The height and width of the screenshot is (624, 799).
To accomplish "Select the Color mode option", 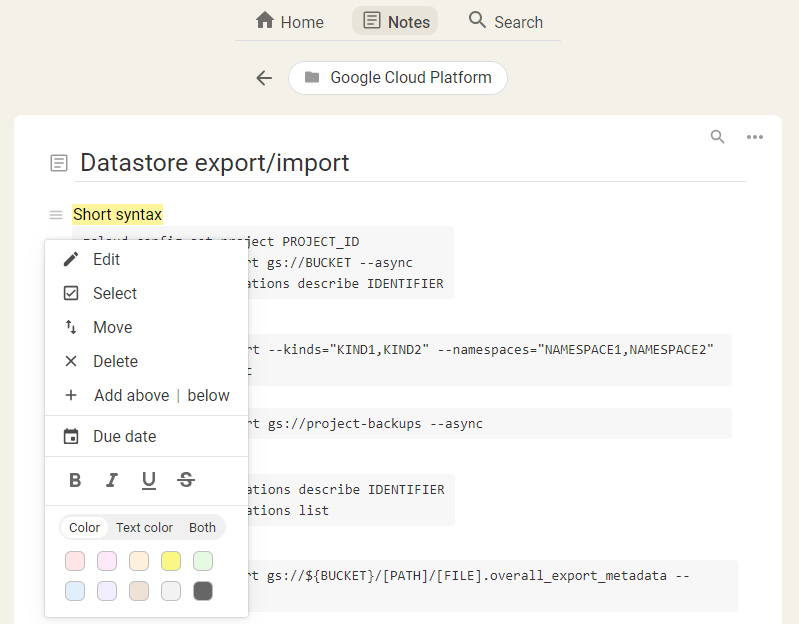I will tap(85, 527).
